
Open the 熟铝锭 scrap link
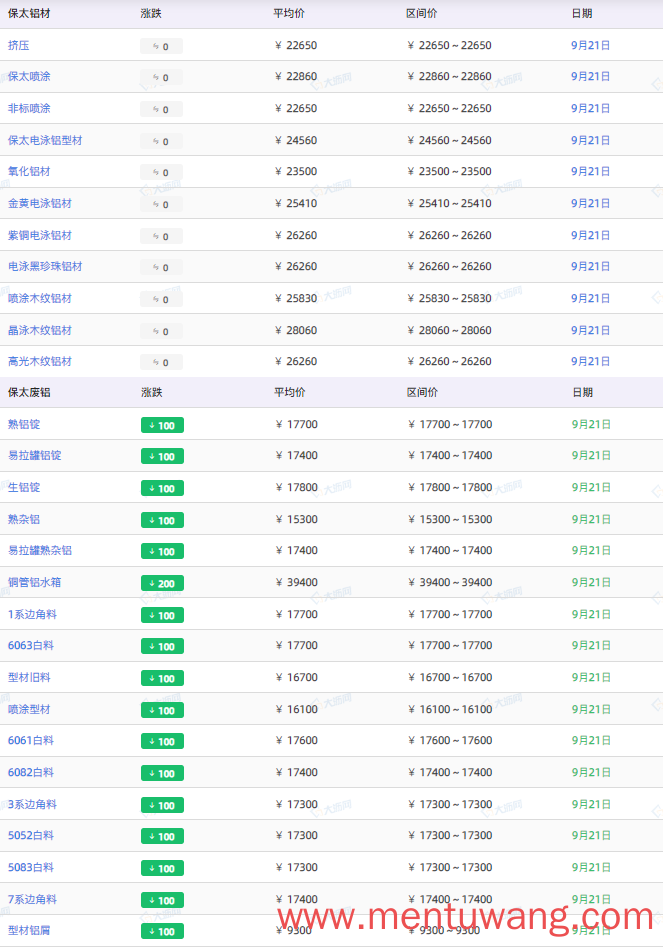tap(24, 425)
